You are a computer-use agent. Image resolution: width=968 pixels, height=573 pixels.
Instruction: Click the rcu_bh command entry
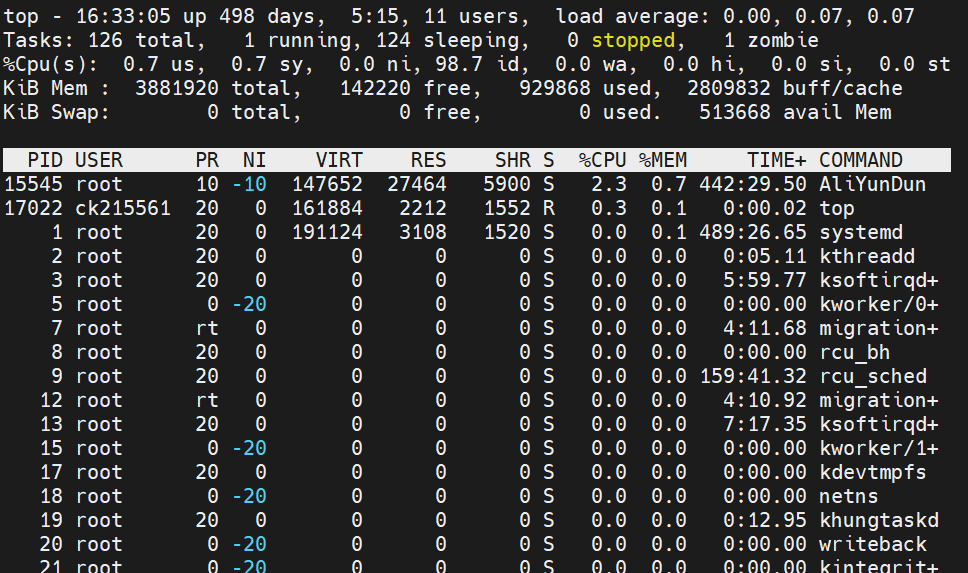coord(854,352)
